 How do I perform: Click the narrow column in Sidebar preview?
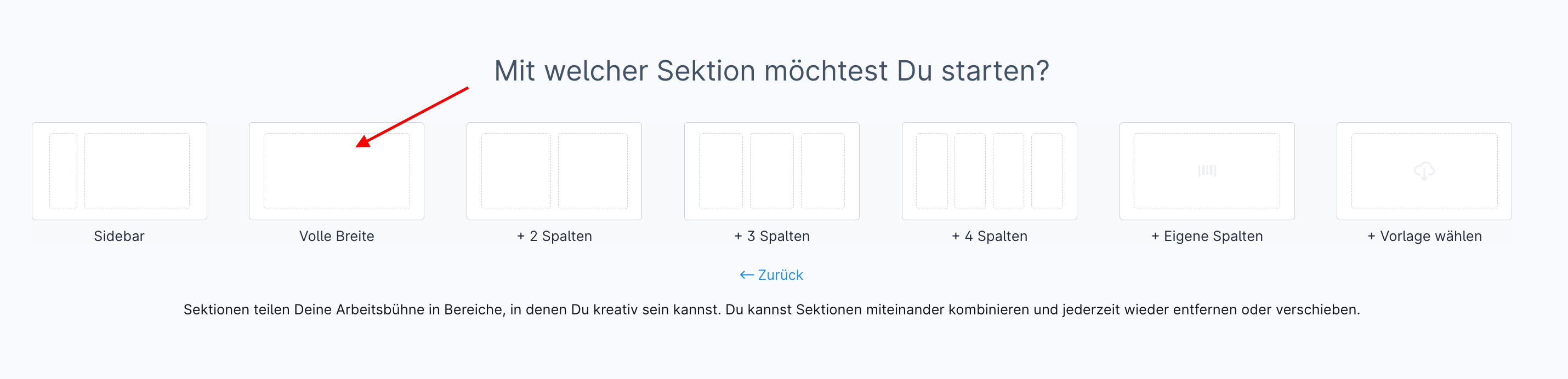click(63, 171)
